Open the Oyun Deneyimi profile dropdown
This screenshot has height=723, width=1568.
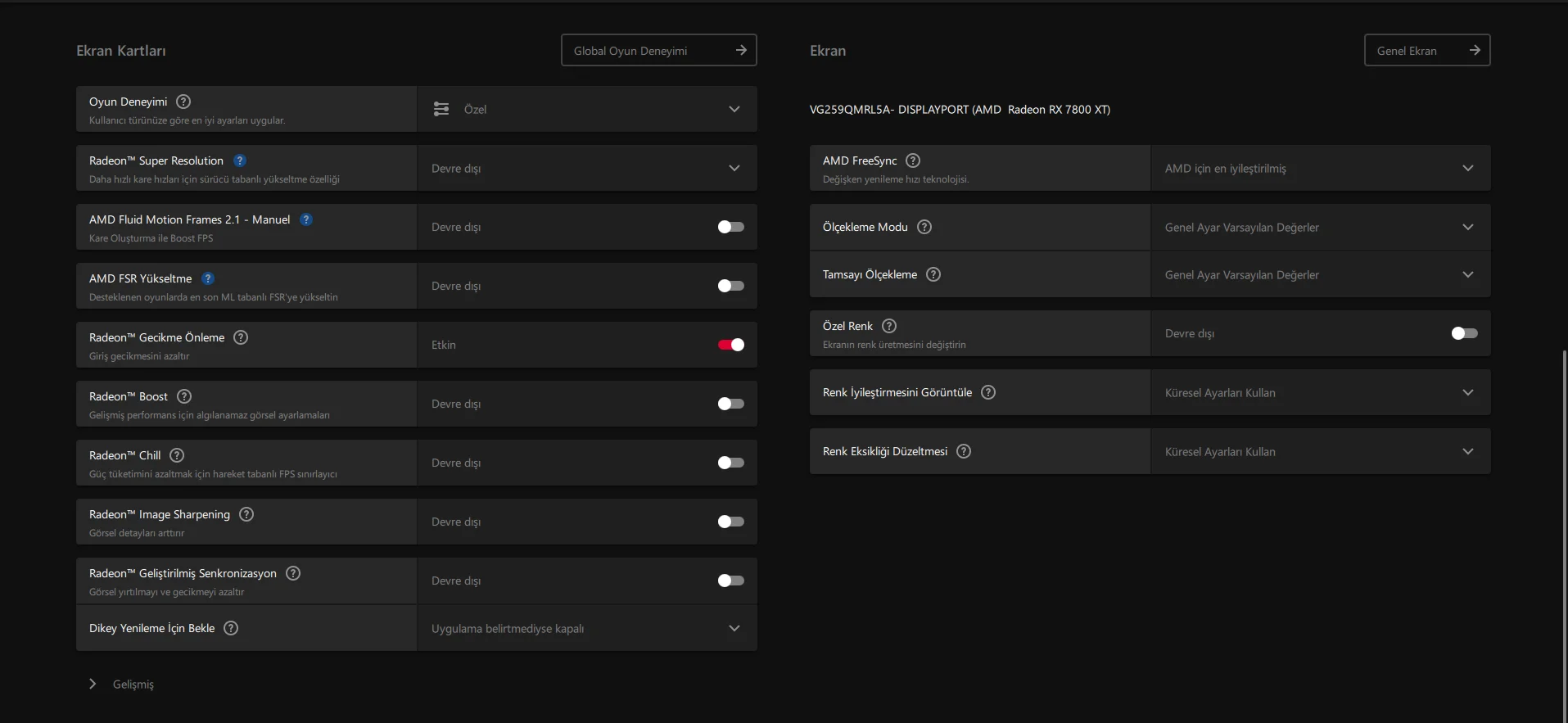pos(587,109)
